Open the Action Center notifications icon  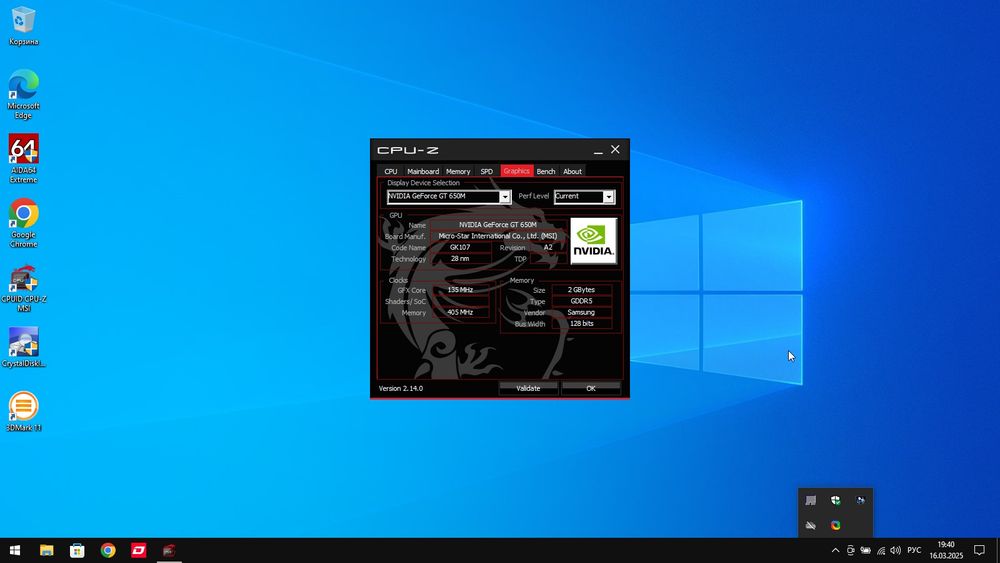click(980, 550)
